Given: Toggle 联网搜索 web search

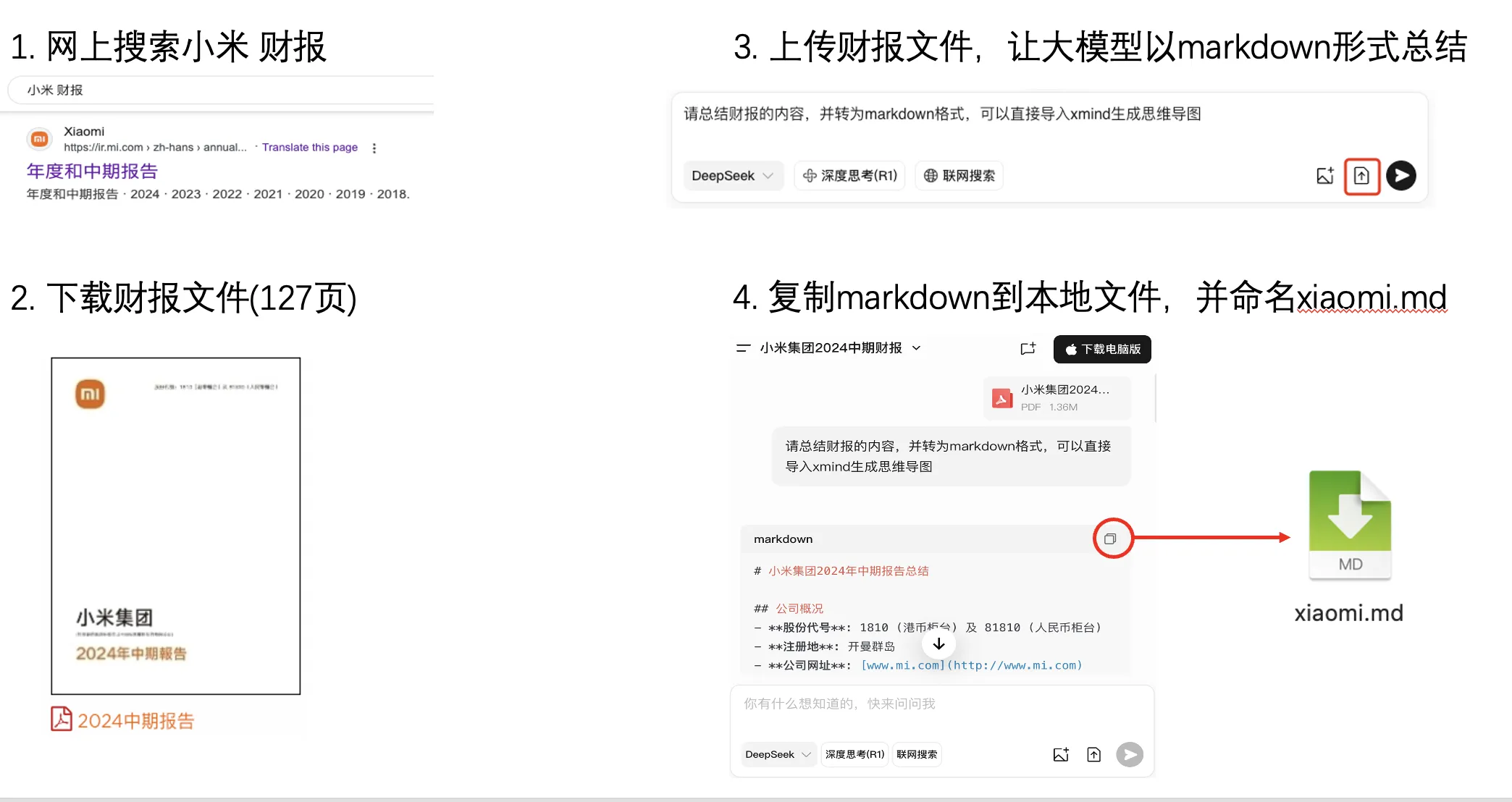Looking at the screenshot, I should tap(959, 175).
